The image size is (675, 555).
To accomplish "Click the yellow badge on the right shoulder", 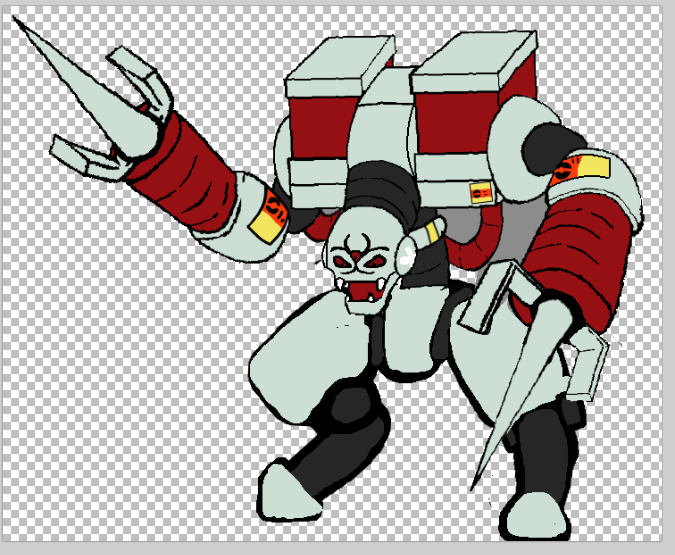I will coord(579,169).
